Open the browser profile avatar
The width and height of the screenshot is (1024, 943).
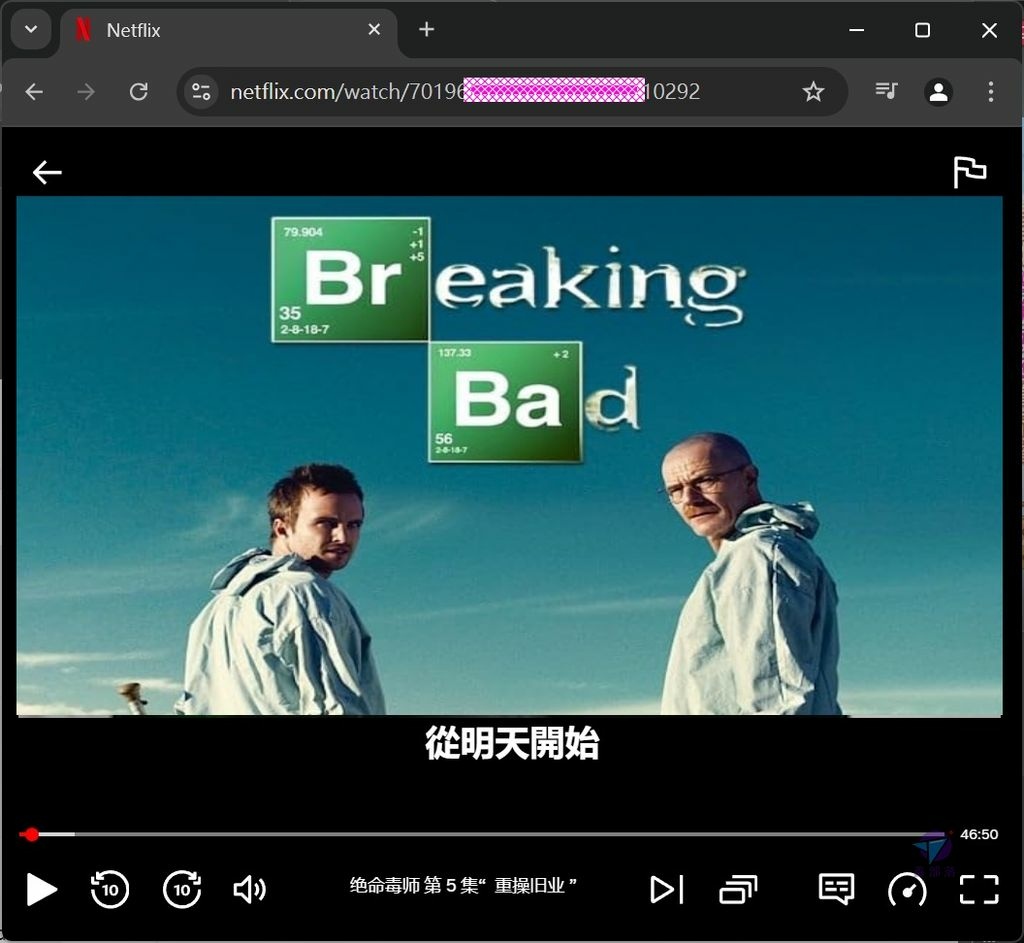click(x=938, y=91)
